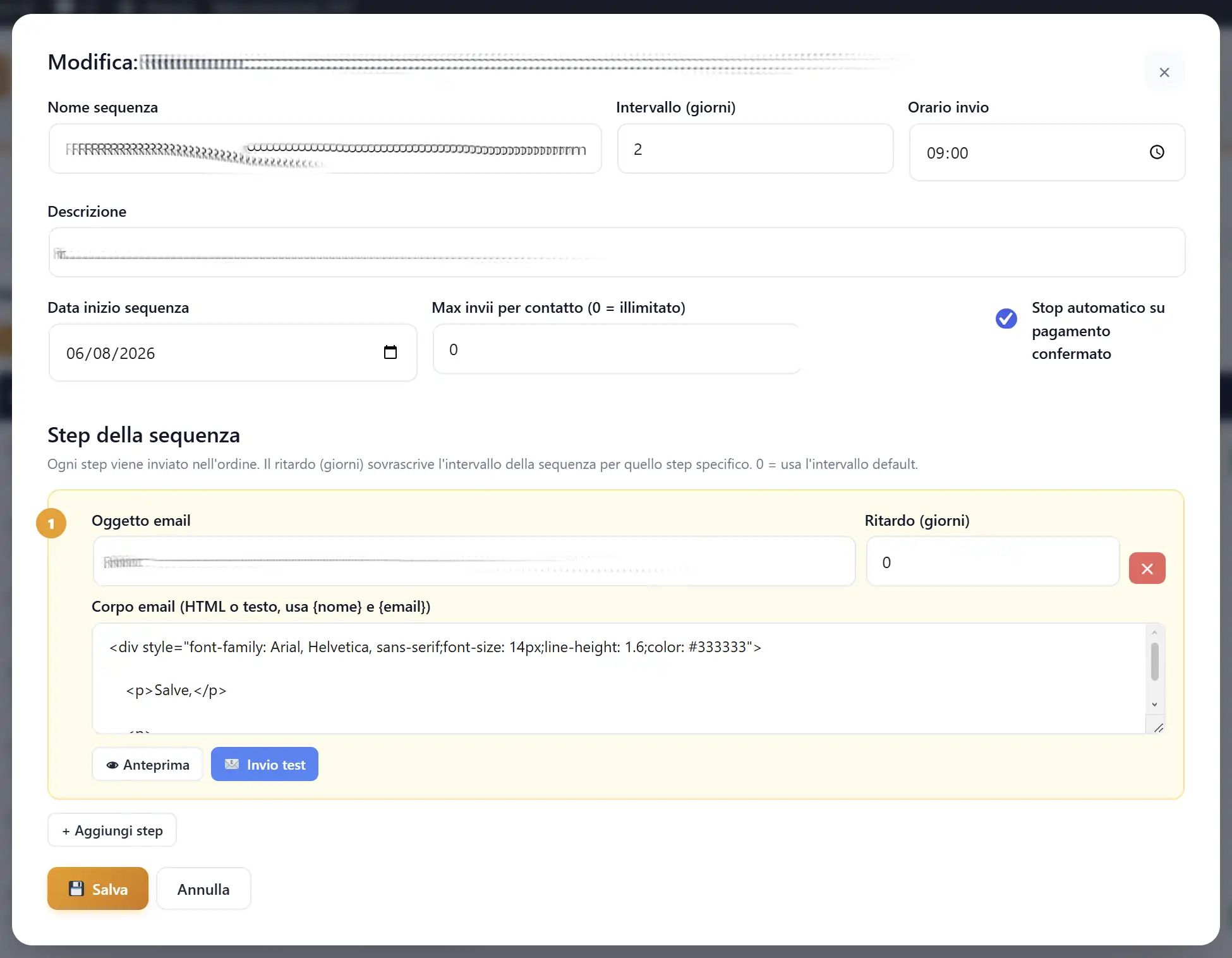Save the sequence with Salva
The height and width of the screenshot is (958, 1232).
(x=98, y=888)
